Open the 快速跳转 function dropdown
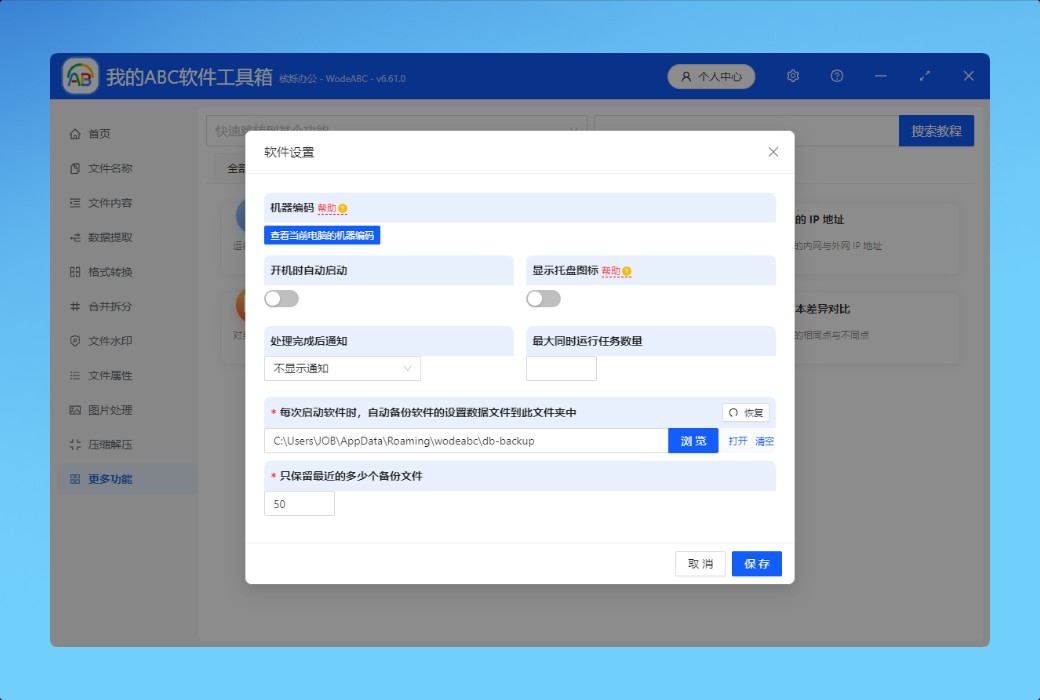Screen dimensions: 1040x700 coord(396,130)
